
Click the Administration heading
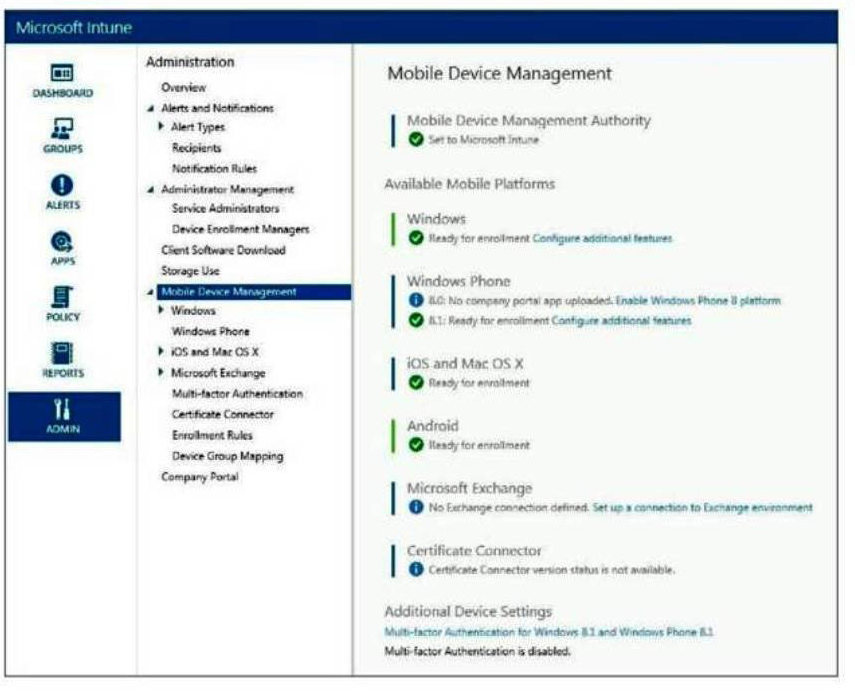(190, 62)
